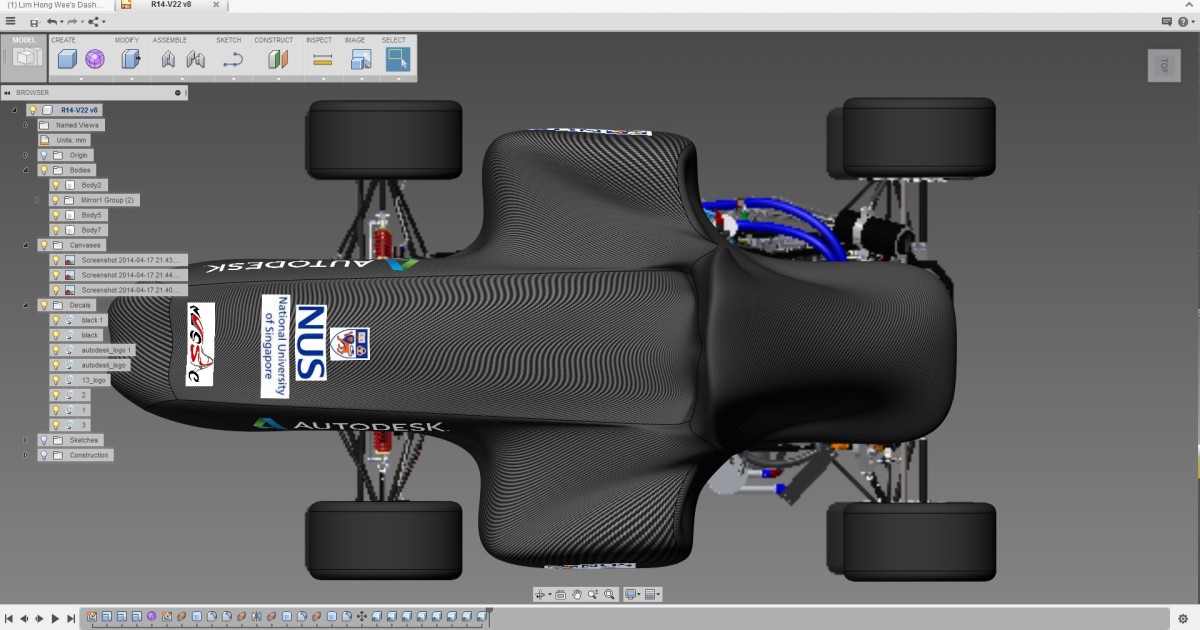Collapse the Bodies folder
Screen dimensions: 1200x630
click(x=26, y=170)
